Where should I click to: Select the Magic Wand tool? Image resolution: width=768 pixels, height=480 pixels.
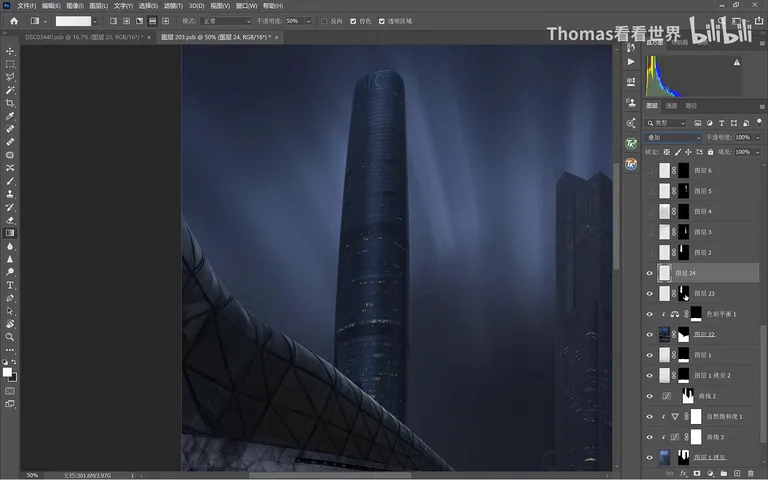point(10,90)
